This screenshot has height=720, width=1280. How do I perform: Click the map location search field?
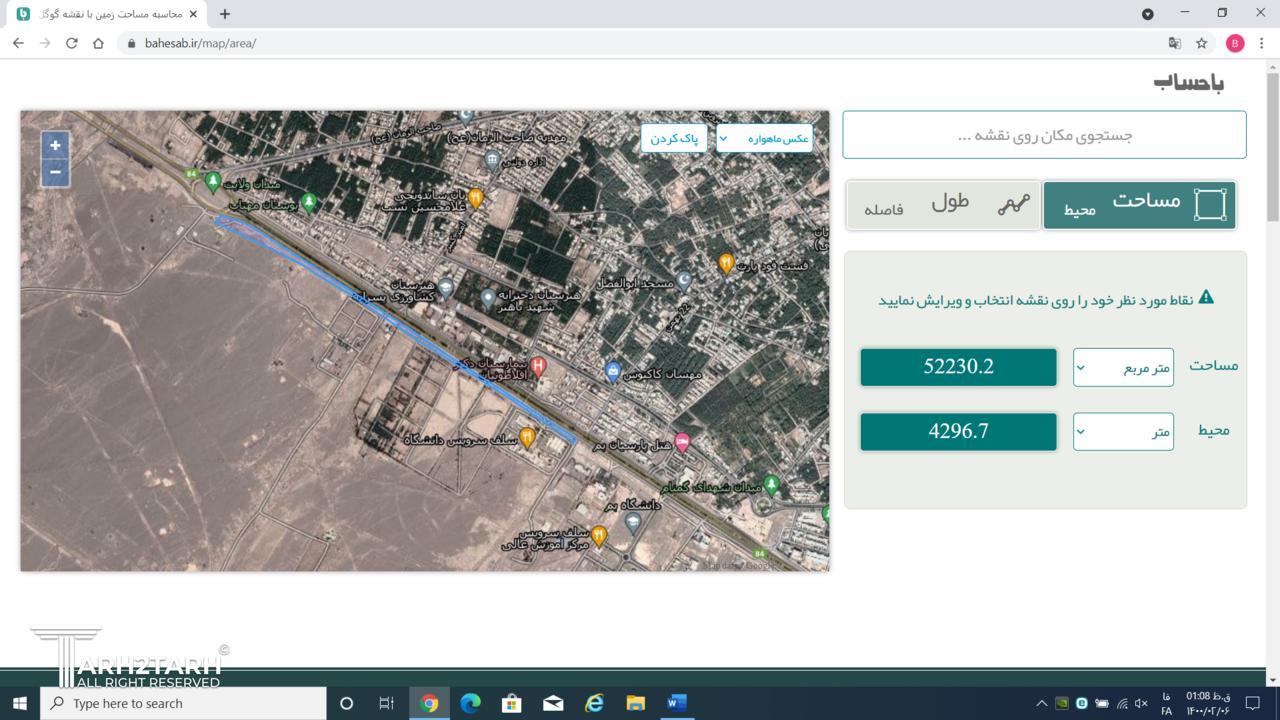[x=1044, y=135]
